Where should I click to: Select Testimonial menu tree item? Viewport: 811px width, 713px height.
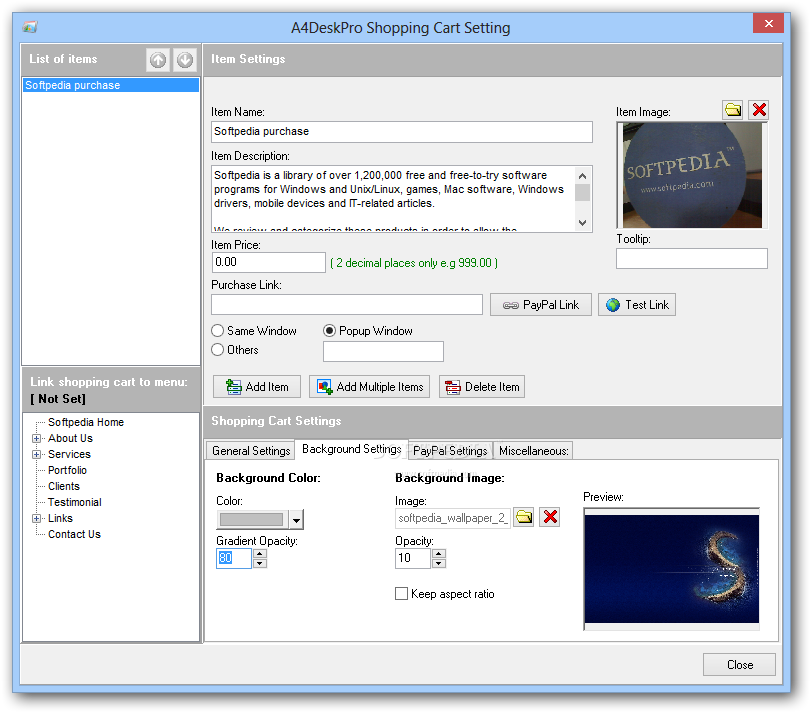pos(74,503)
